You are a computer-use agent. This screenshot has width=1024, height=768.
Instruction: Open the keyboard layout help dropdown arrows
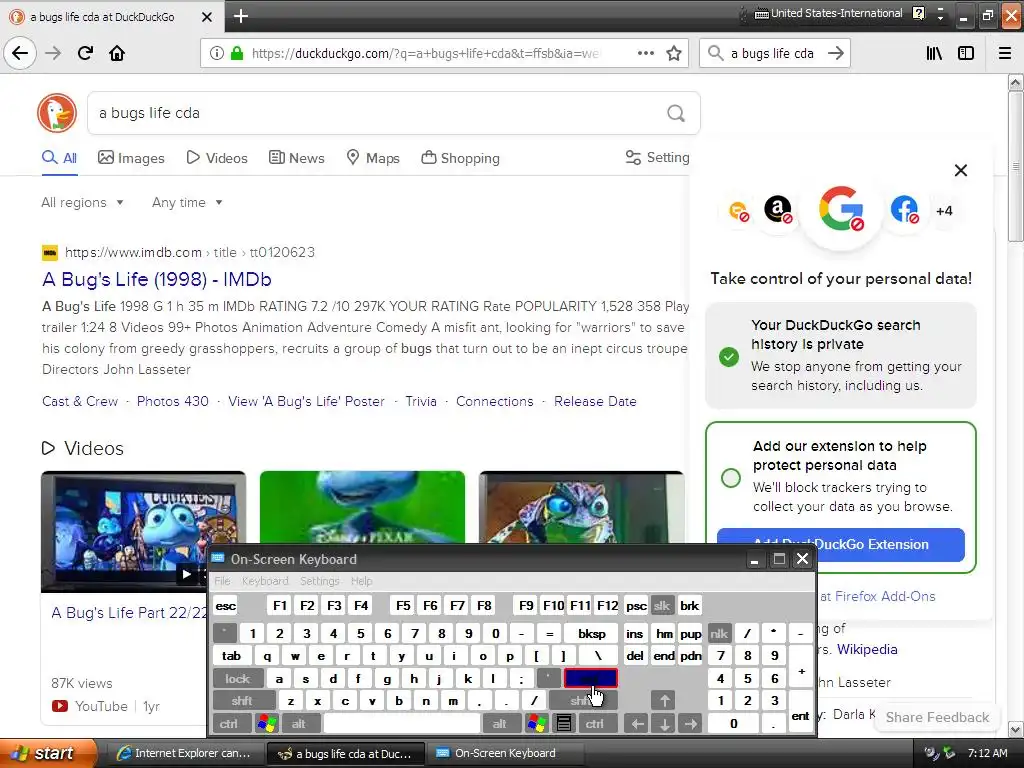pos(940,14)
